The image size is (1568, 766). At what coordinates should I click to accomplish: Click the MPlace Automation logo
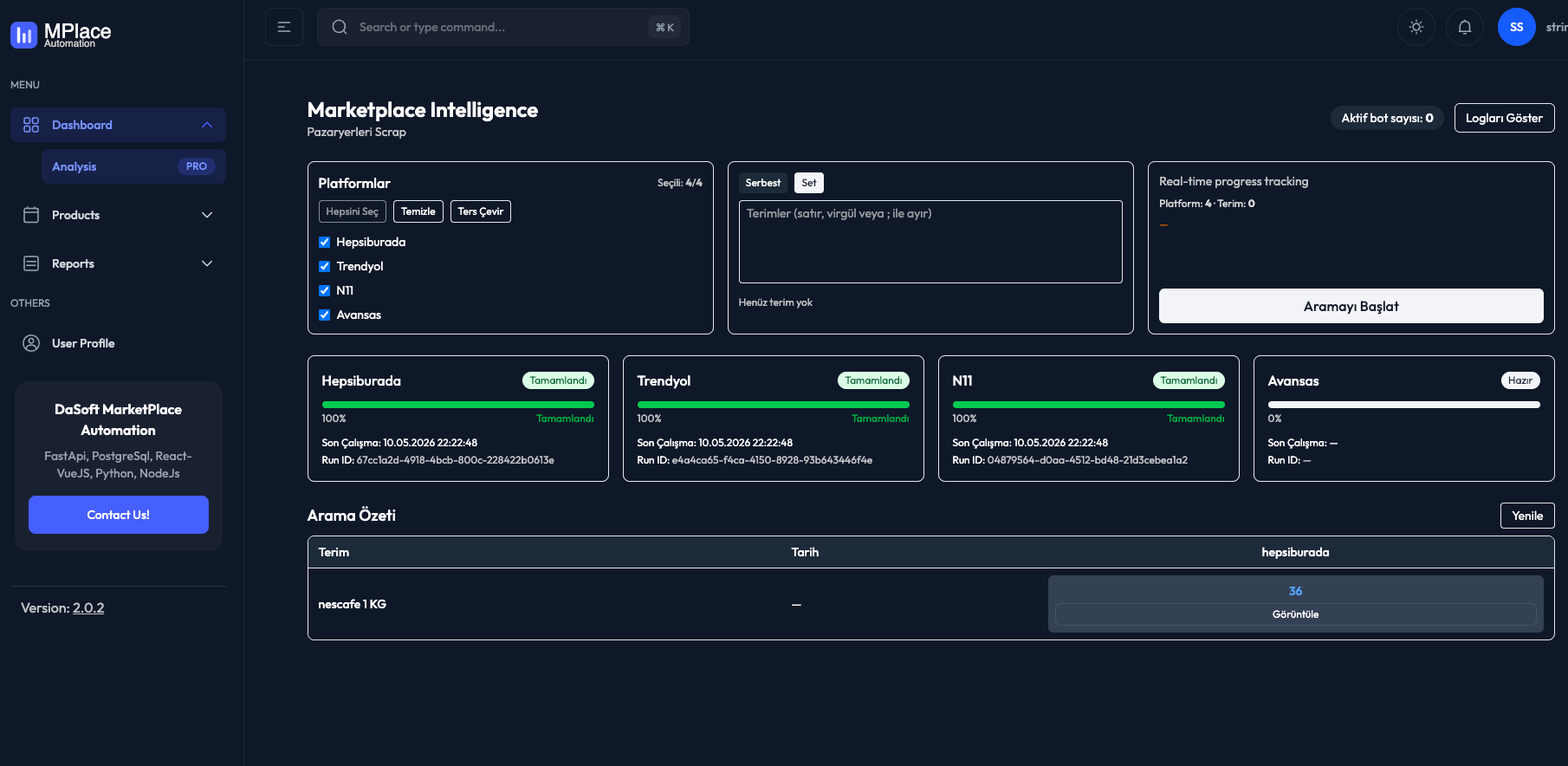coord(61,34)
